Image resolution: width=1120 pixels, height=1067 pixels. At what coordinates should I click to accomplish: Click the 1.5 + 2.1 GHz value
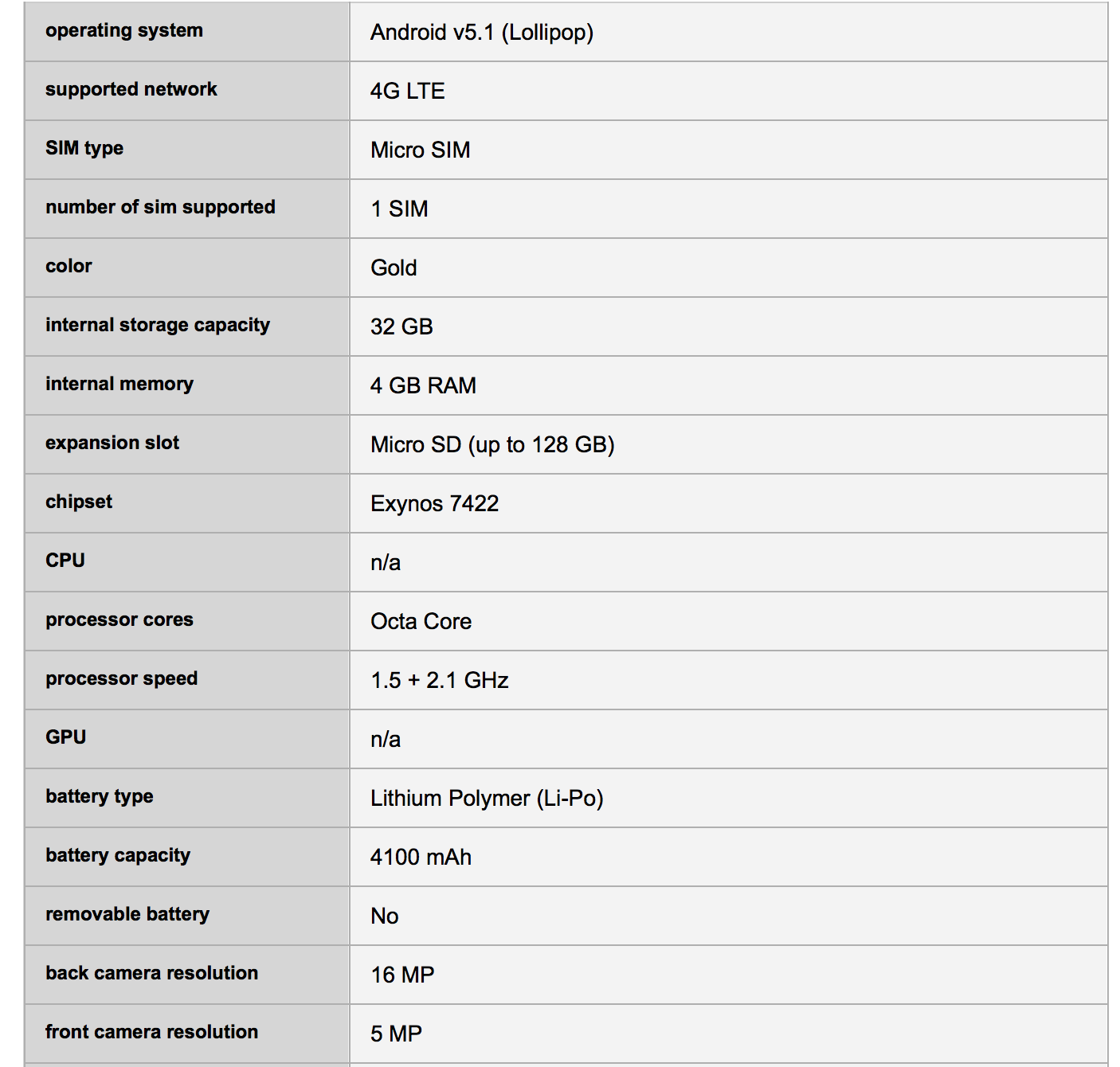(439, 681)
